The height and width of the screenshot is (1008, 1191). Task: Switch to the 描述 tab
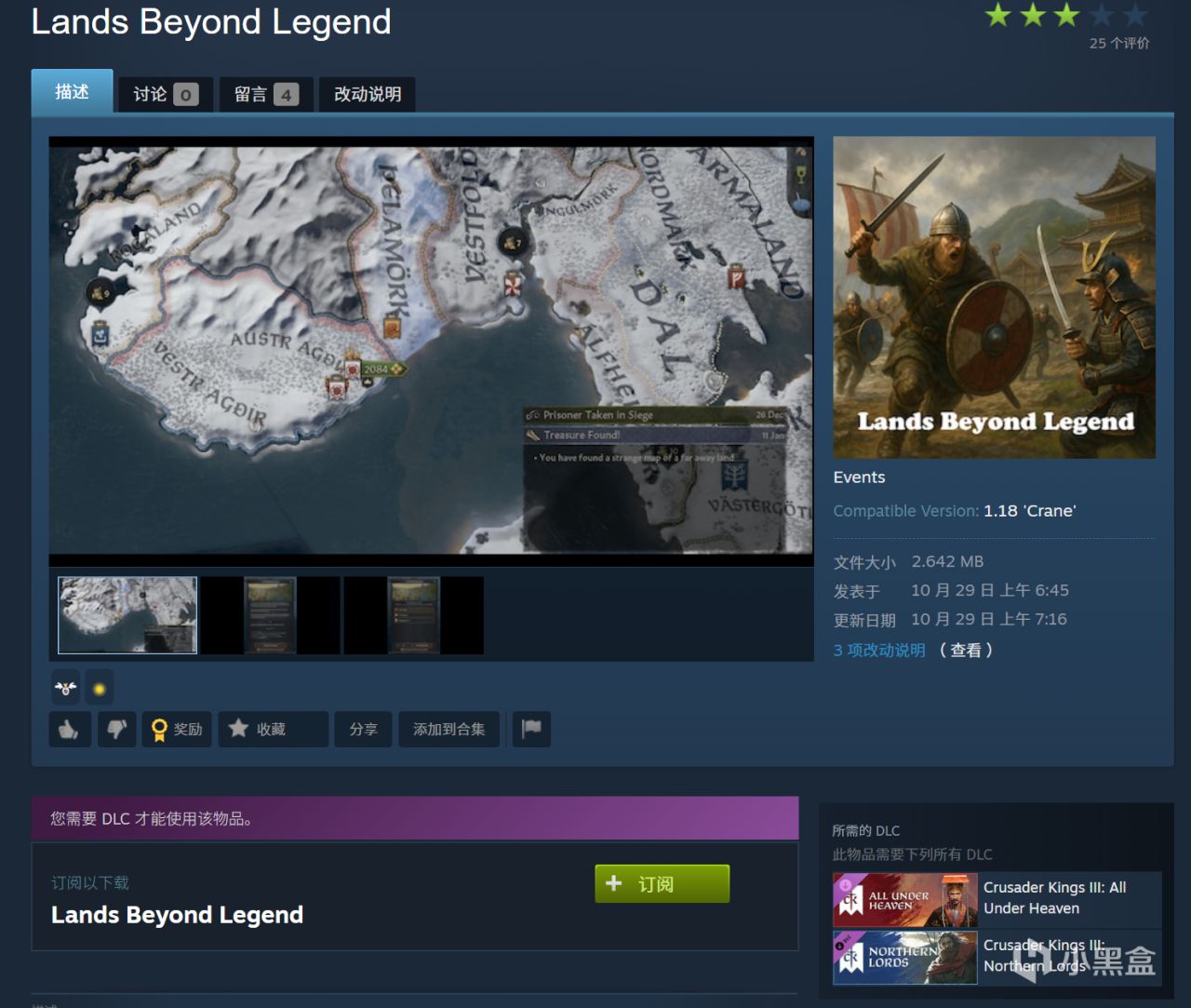pos(72,91)
